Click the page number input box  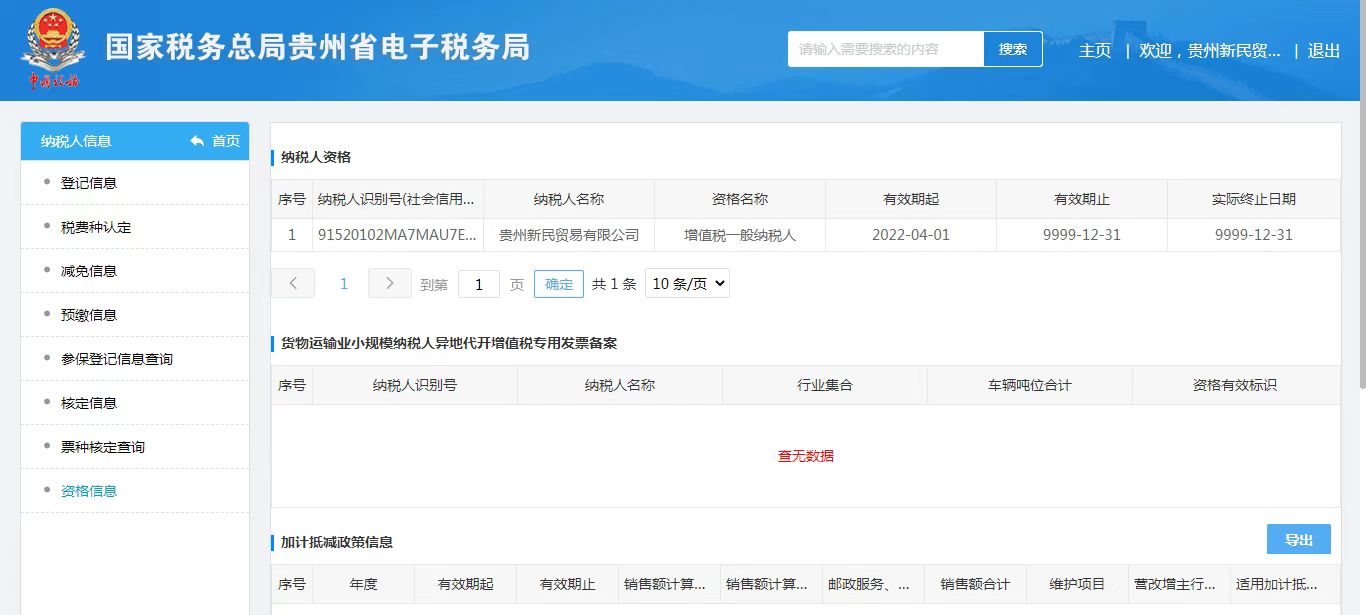(479, 284)
